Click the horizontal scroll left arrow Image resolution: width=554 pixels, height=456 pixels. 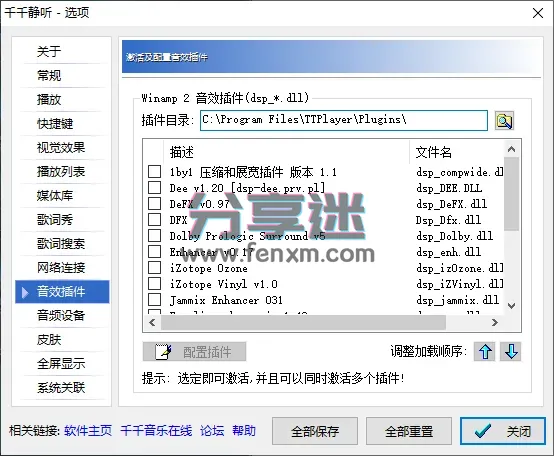pos(152,322)
